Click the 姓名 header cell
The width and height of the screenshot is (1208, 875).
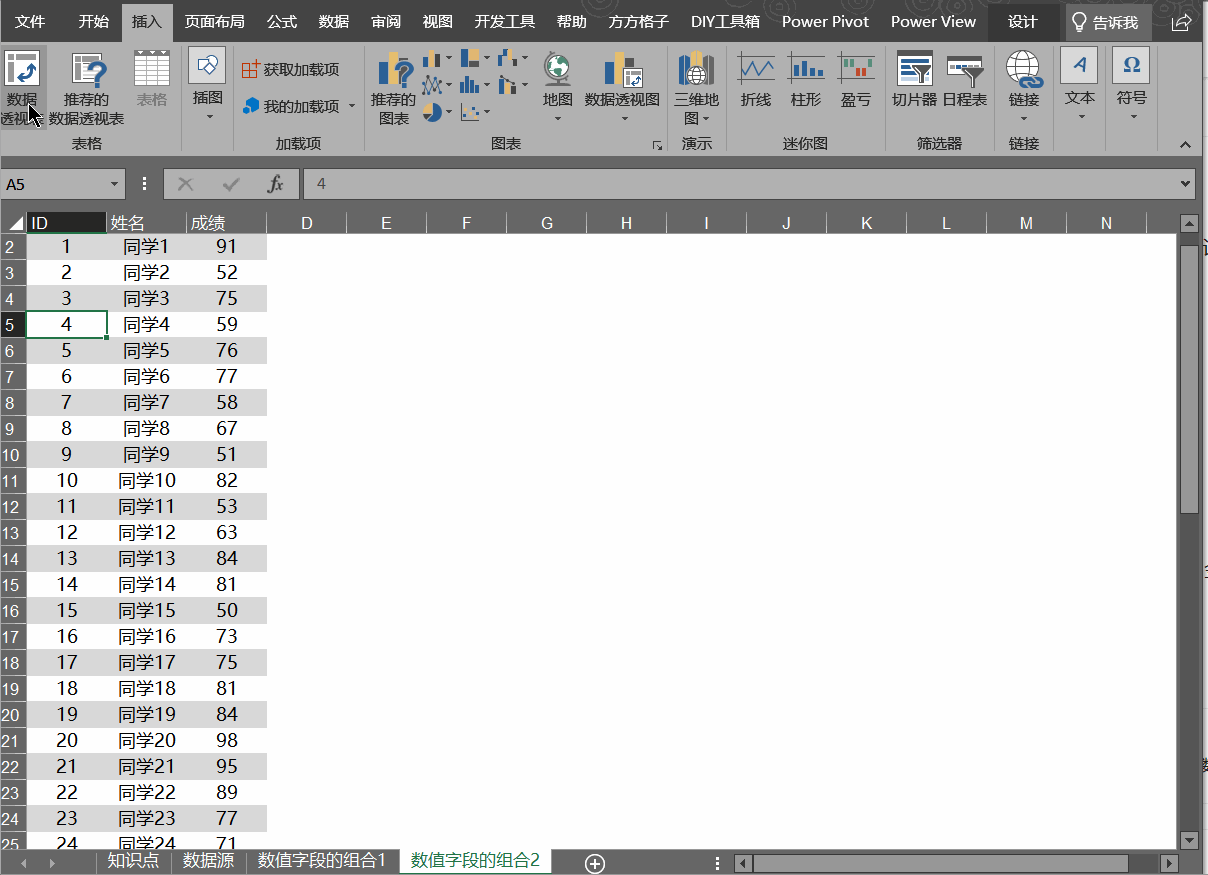(147, 223)
